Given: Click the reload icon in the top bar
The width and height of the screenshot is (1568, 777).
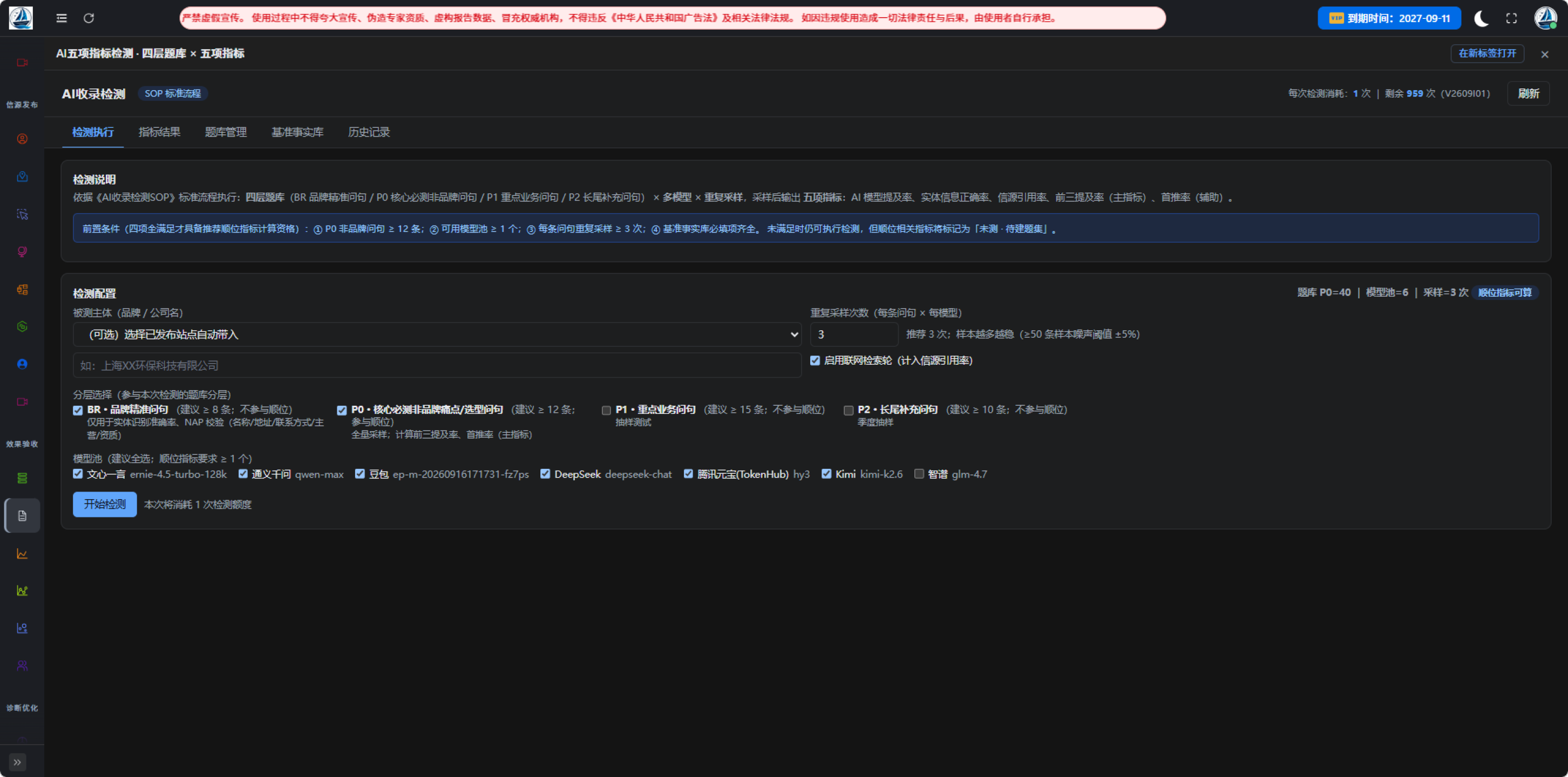Looking at the screenshot, I should click(x=89, y=18).
